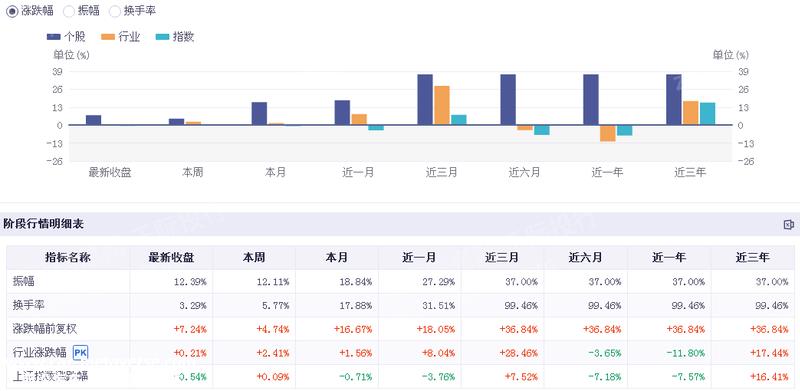Click the PK icon next to 行业涨跌幅

click(x=80, y=352)
